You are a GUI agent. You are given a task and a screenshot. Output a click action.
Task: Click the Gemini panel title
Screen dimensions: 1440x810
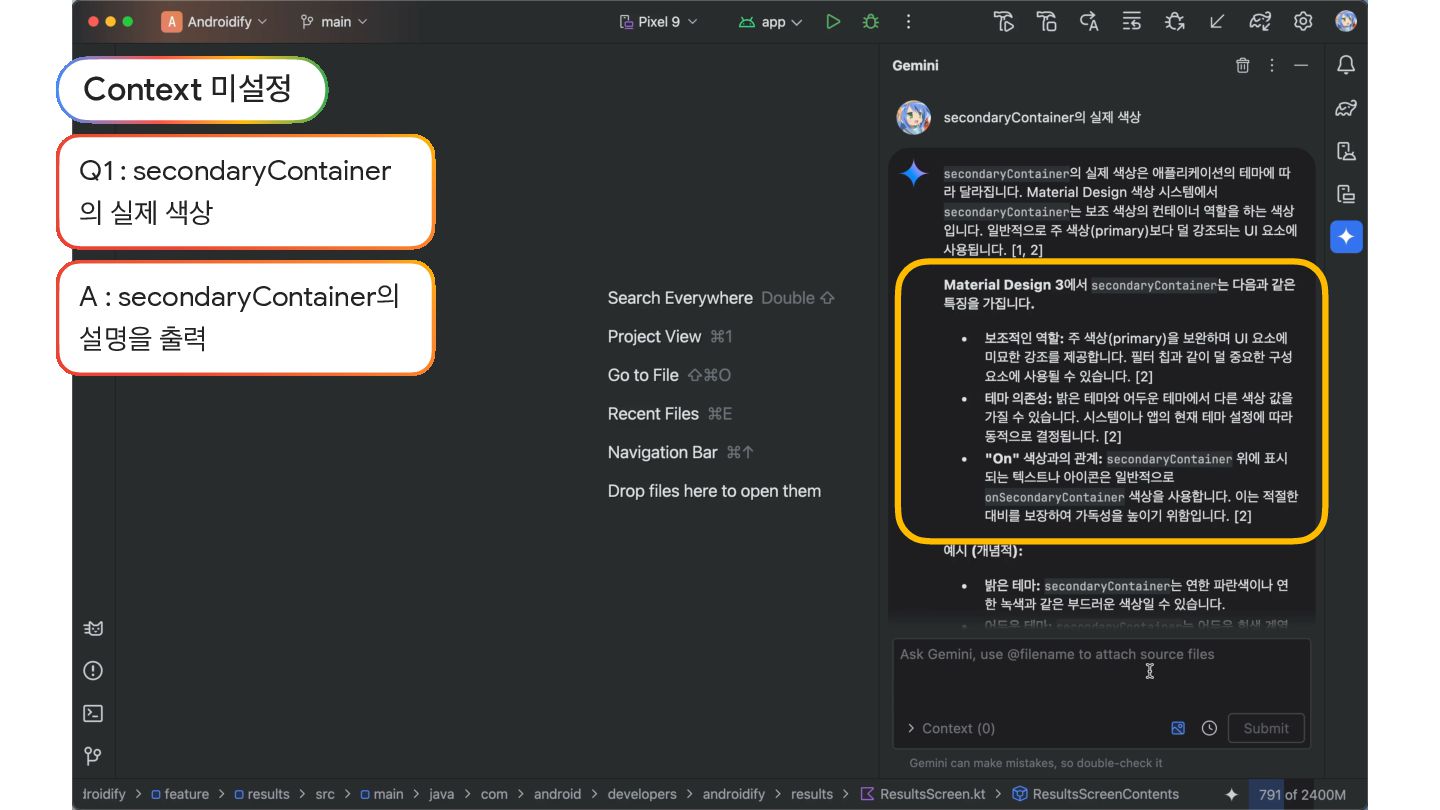[915, 65]
